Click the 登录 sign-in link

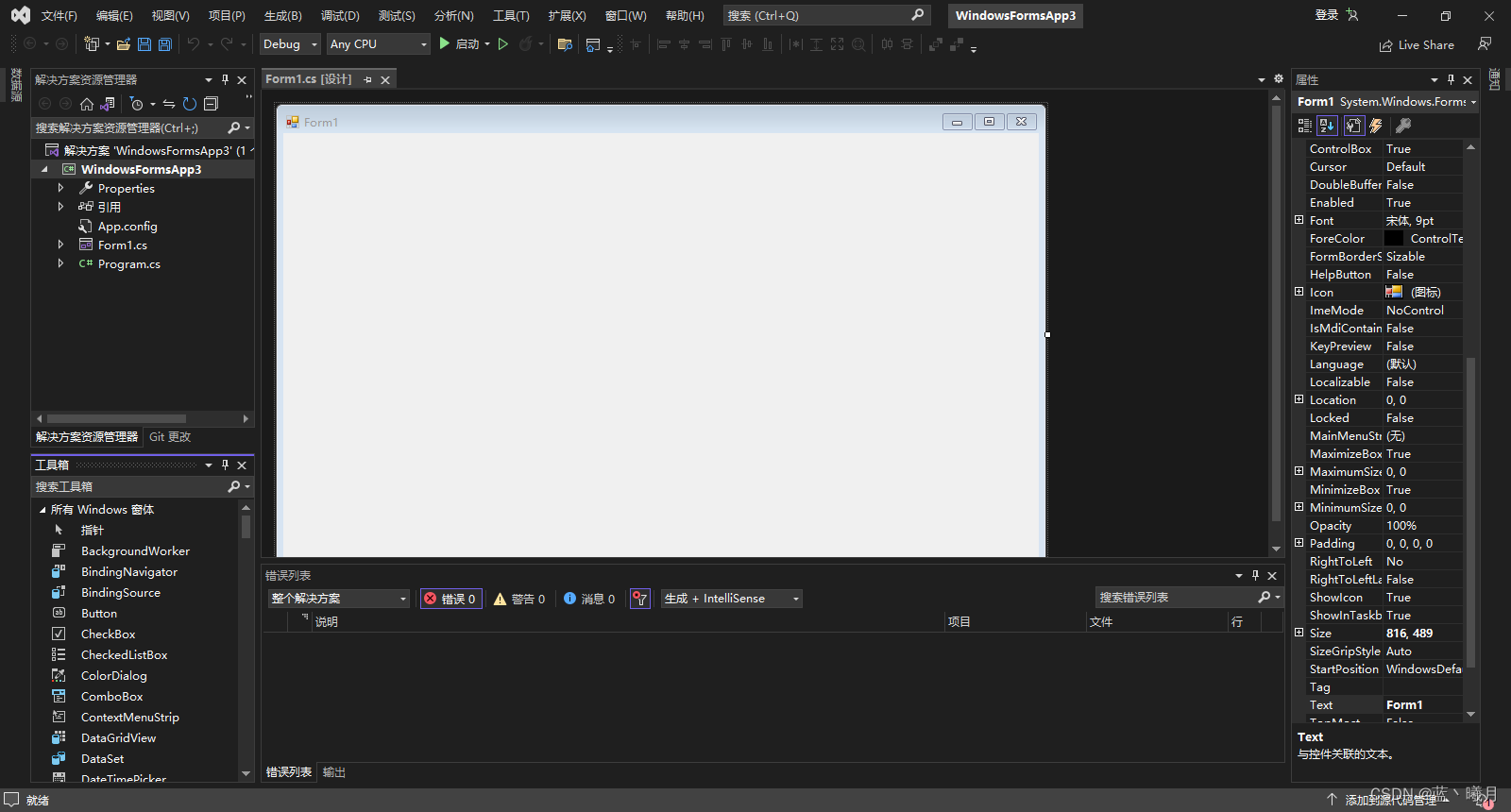1327,15
